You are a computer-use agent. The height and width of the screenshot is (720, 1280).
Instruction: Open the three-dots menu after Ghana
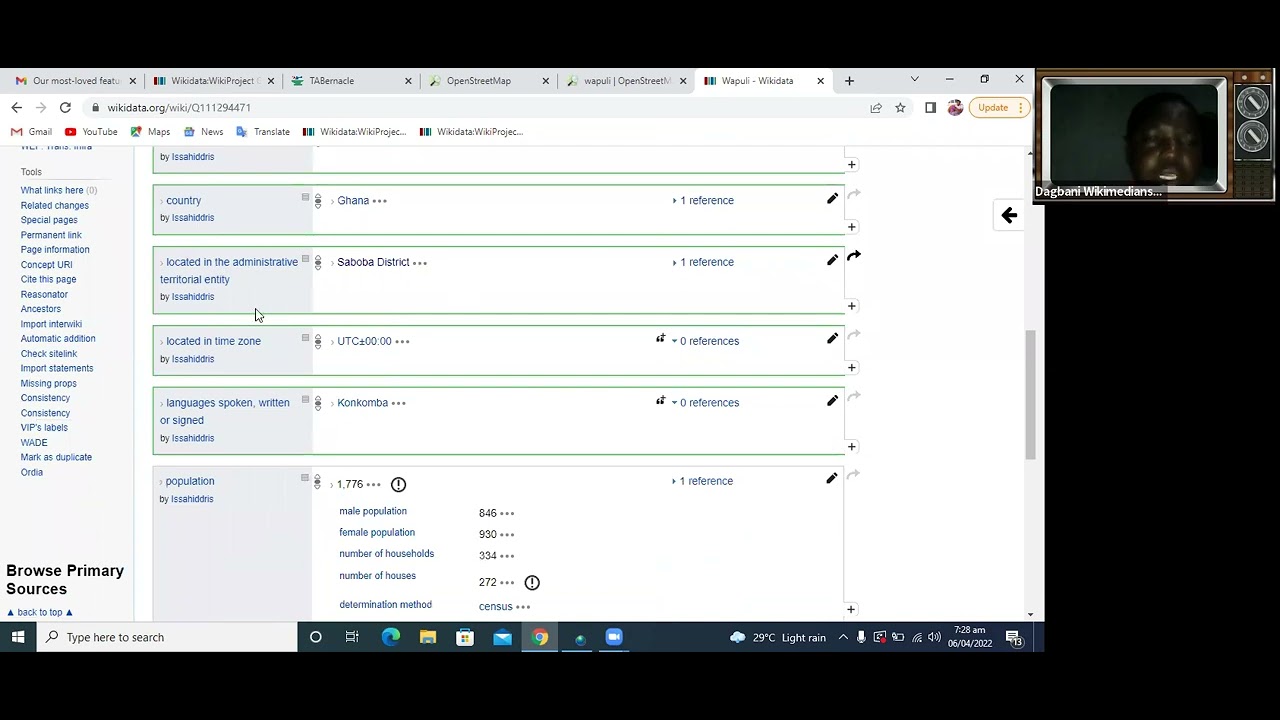pos(380,201)
